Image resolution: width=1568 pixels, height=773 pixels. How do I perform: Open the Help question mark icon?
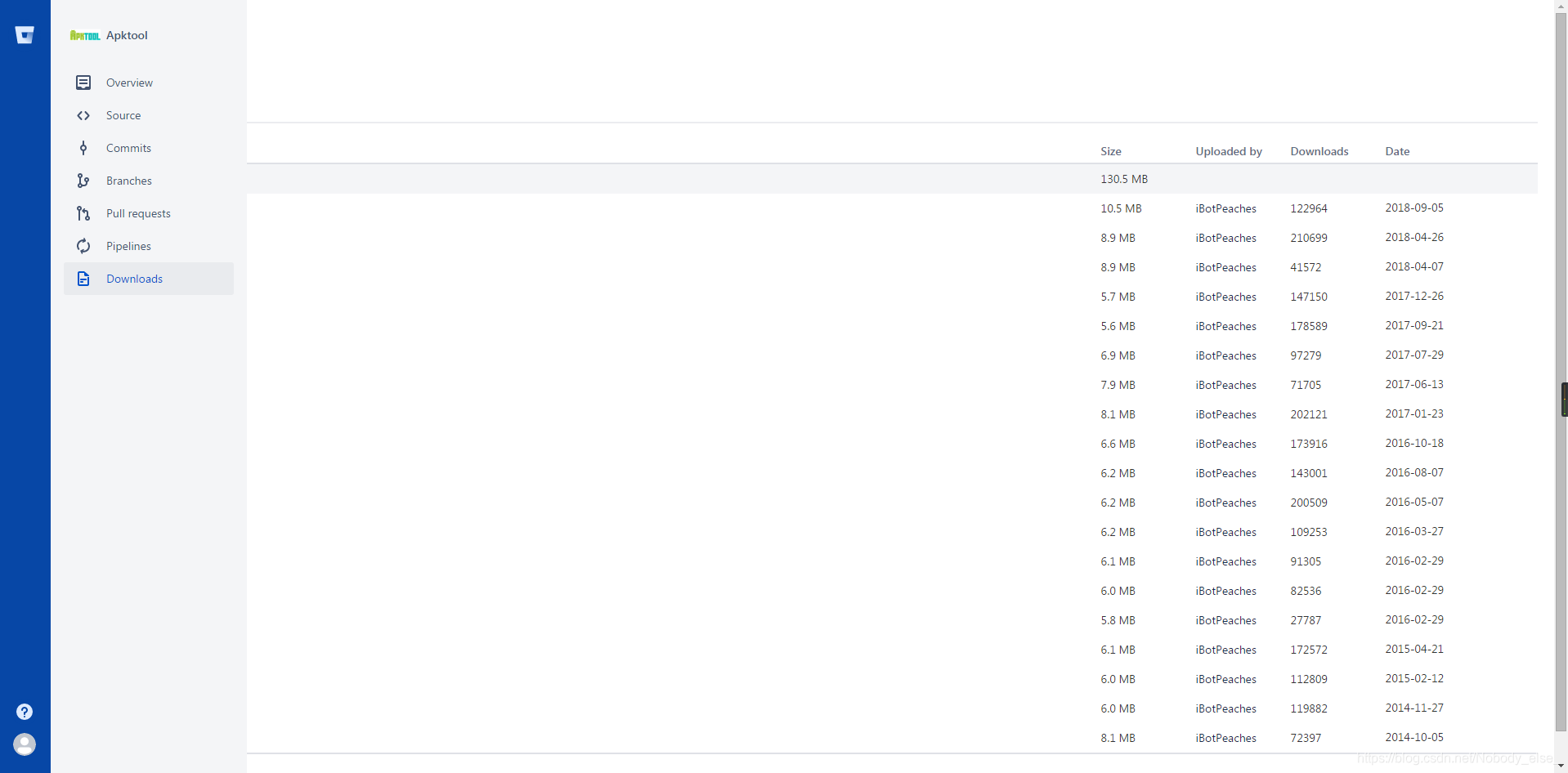[x=25, y=712]
